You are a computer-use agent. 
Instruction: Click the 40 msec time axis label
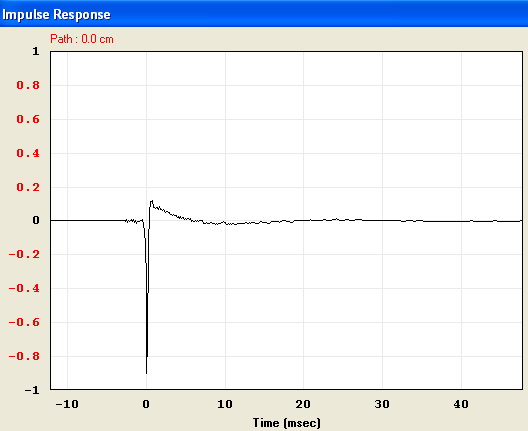(x=461, y=404)
